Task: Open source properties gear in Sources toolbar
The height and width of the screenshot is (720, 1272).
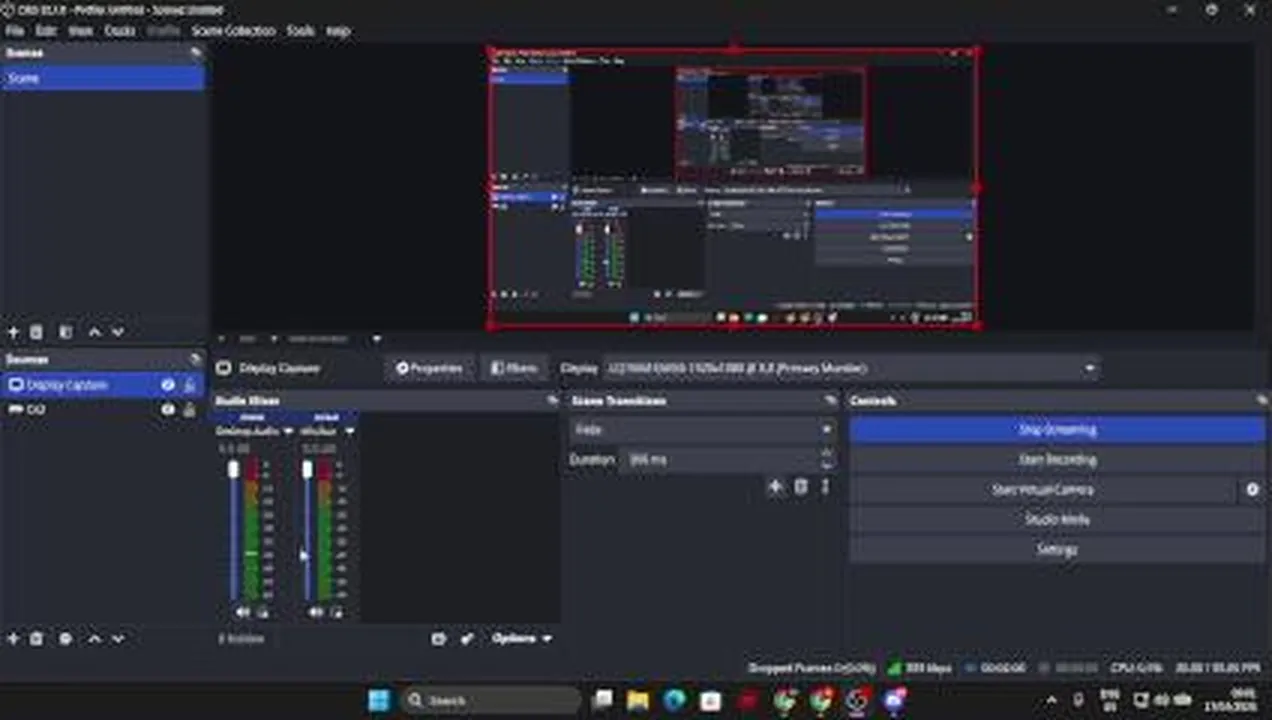Action: pyautogui.click(x=66, y=638)
